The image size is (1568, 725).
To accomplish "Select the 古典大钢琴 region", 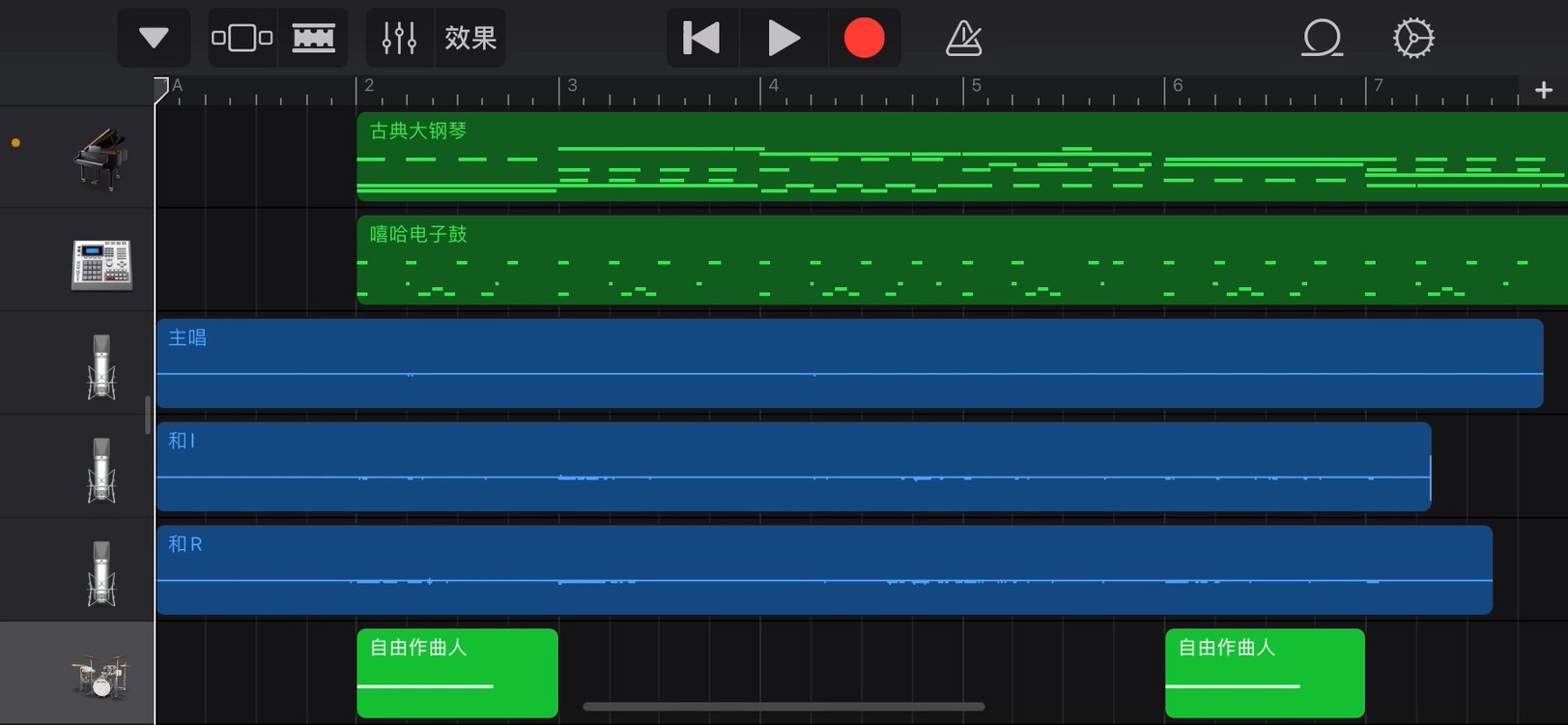I will [x=962, y=157].
